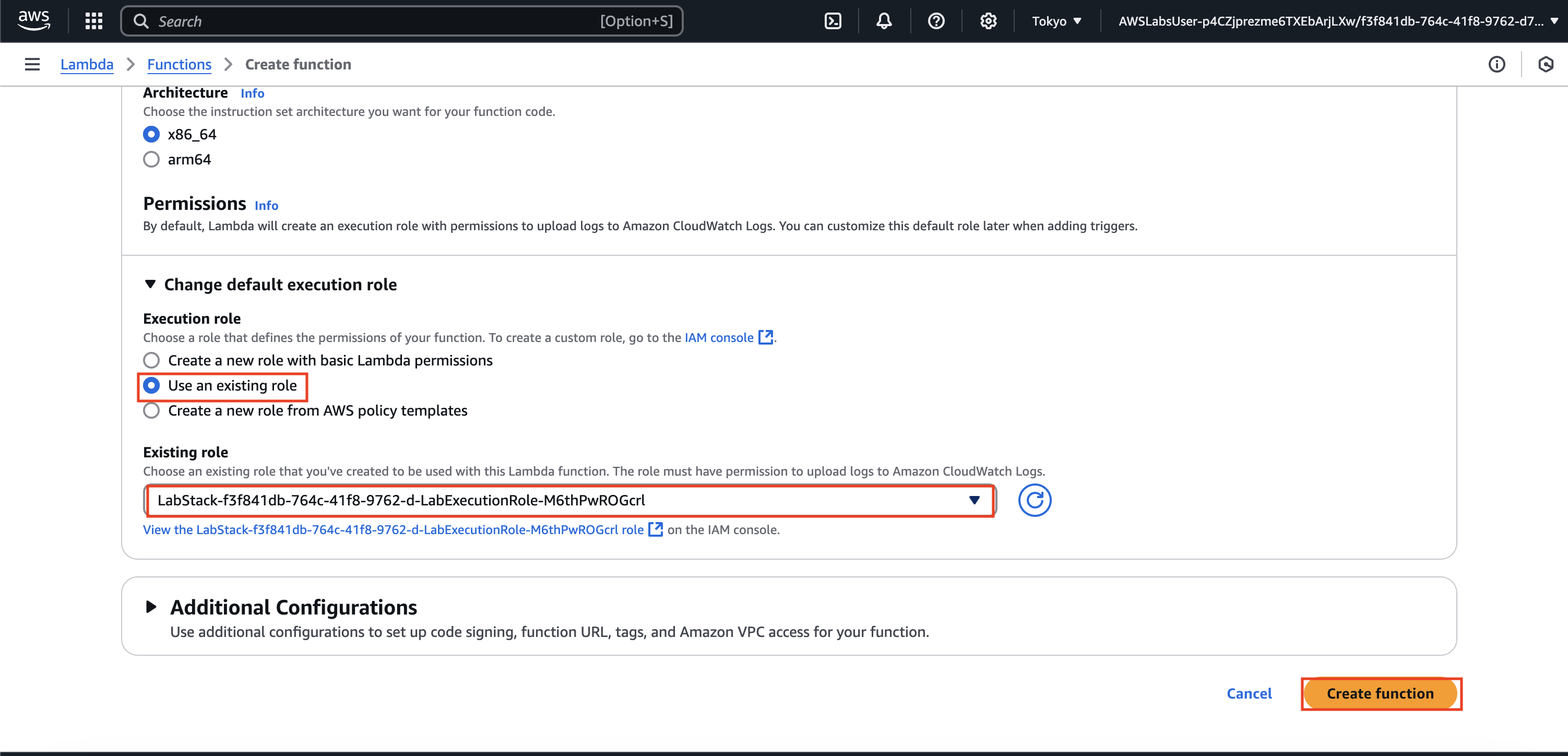Open the services grid menu icon
The width and height of the screenshot is (1568, 756).
point(94,21)
